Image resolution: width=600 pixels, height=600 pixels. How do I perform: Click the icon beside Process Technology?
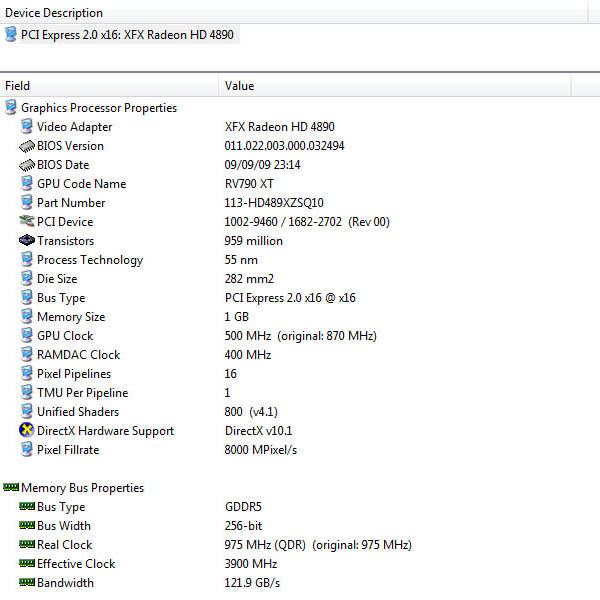pos(26,260)
